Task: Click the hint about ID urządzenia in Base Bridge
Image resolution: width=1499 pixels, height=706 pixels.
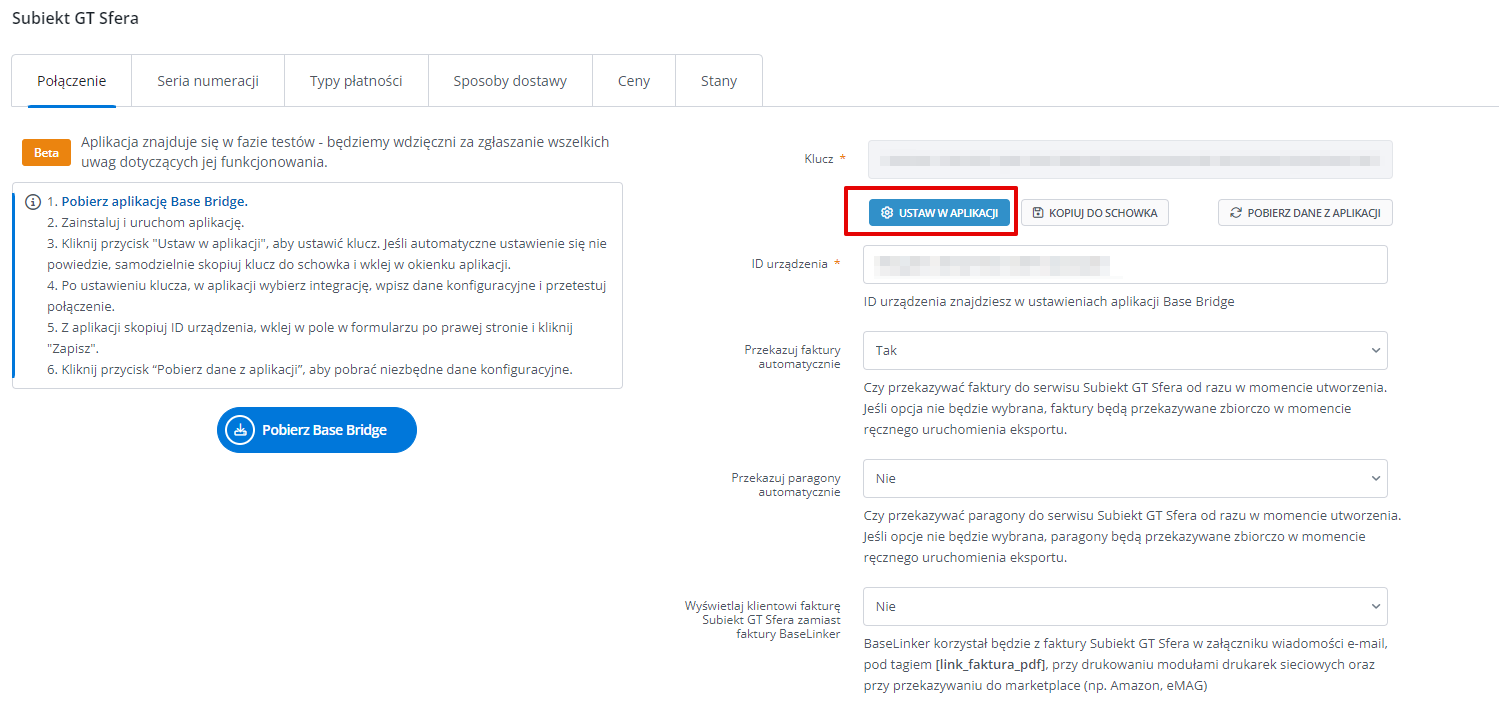Action: click(1049, 301)
